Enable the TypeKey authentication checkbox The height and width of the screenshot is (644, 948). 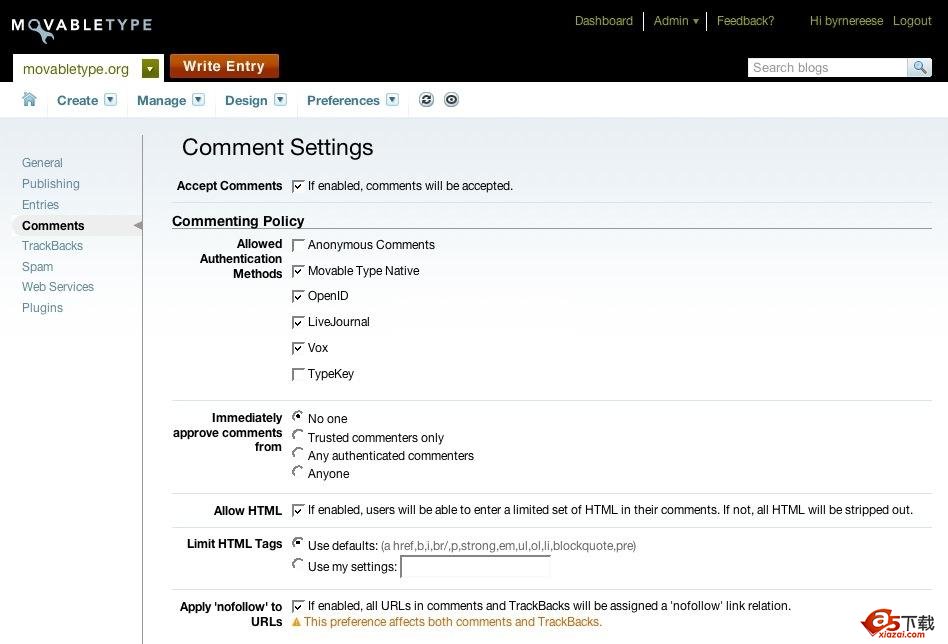(x=298, y=374)
